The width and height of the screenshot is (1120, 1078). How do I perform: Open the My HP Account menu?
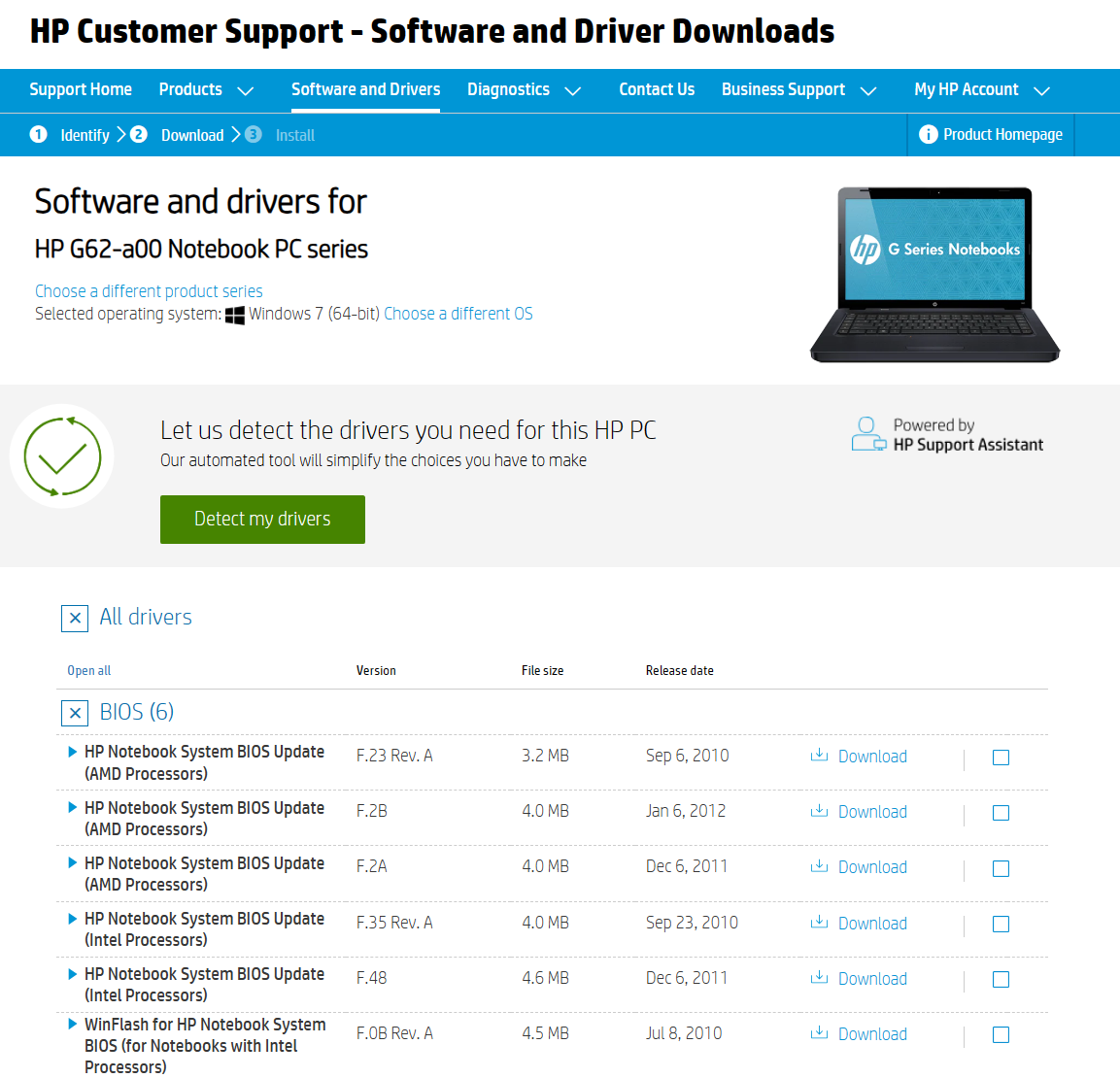coord(967,90)
